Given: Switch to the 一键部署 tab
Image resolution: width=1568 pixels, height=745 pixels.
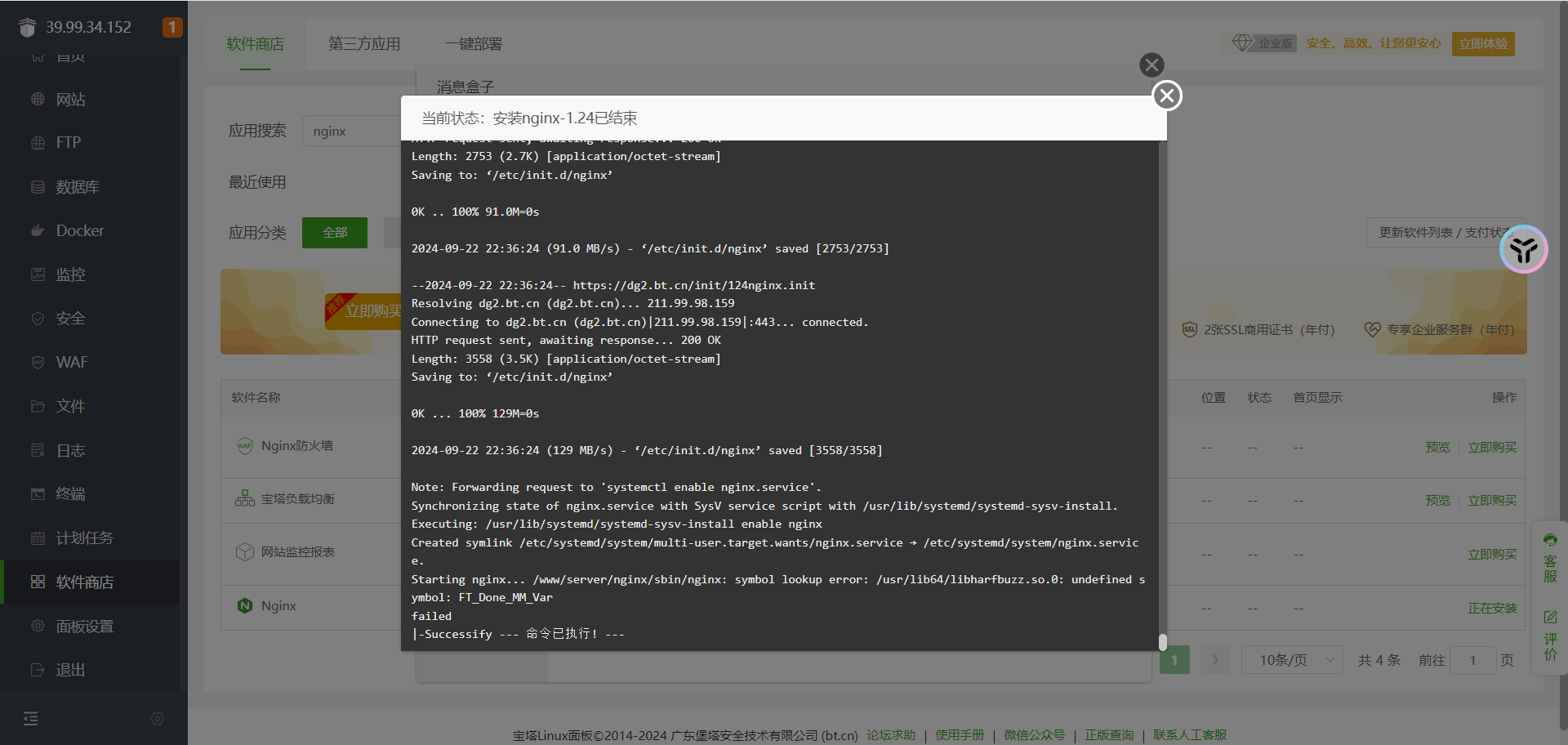Looking at the screenshot, I should click(474, 44).
